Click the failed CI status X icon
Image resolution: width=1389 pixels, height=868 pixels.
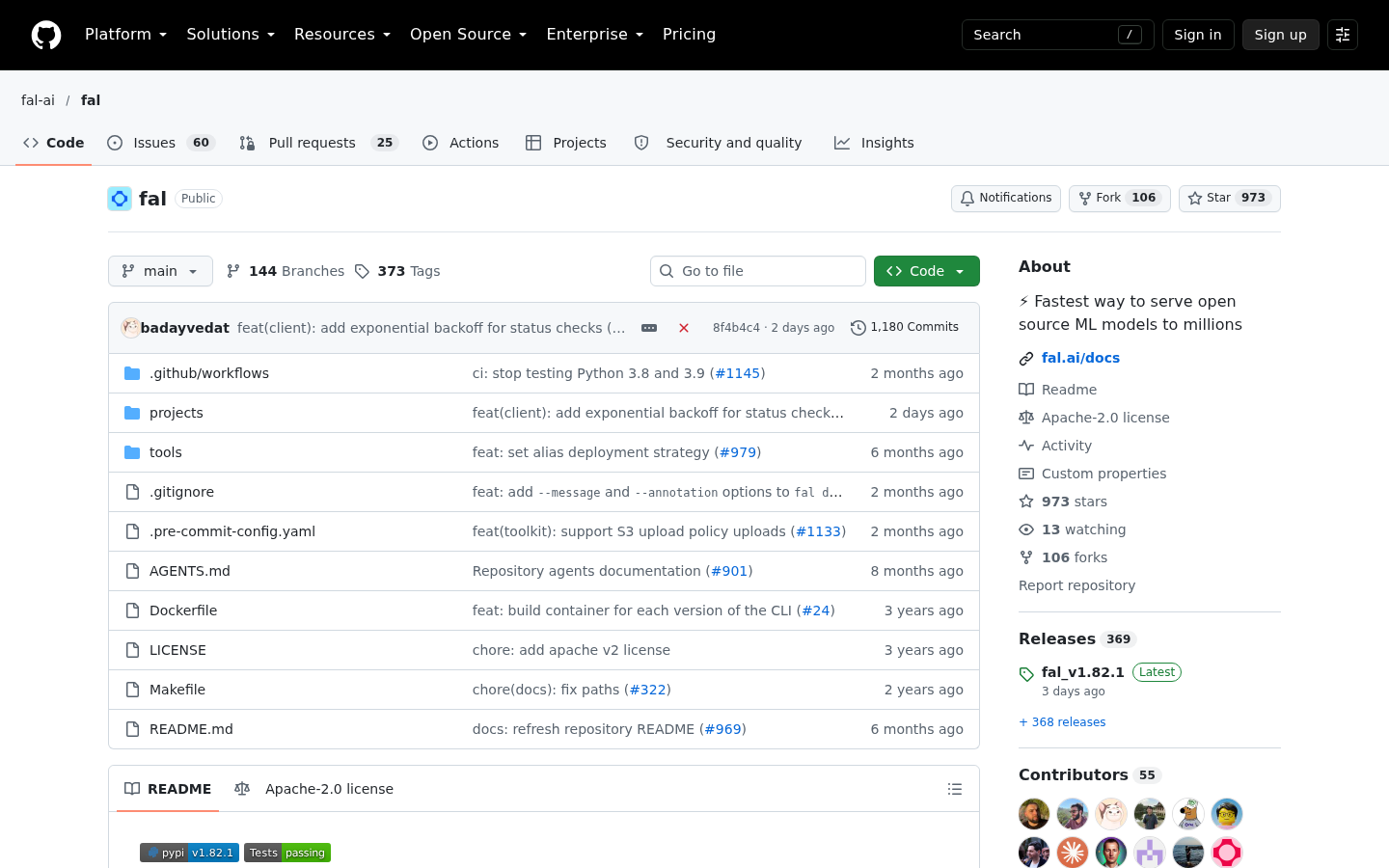click(x=684, y=328)
